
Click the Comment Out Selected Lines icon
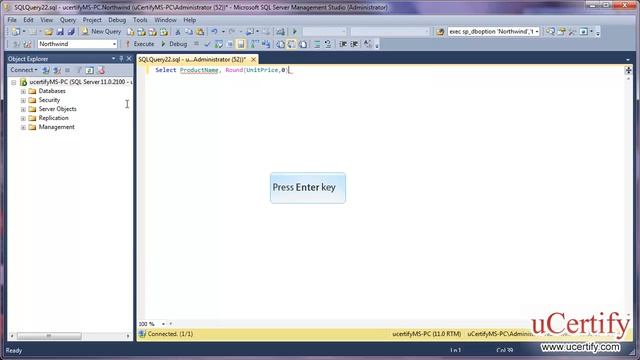click(x=317, y=44)
